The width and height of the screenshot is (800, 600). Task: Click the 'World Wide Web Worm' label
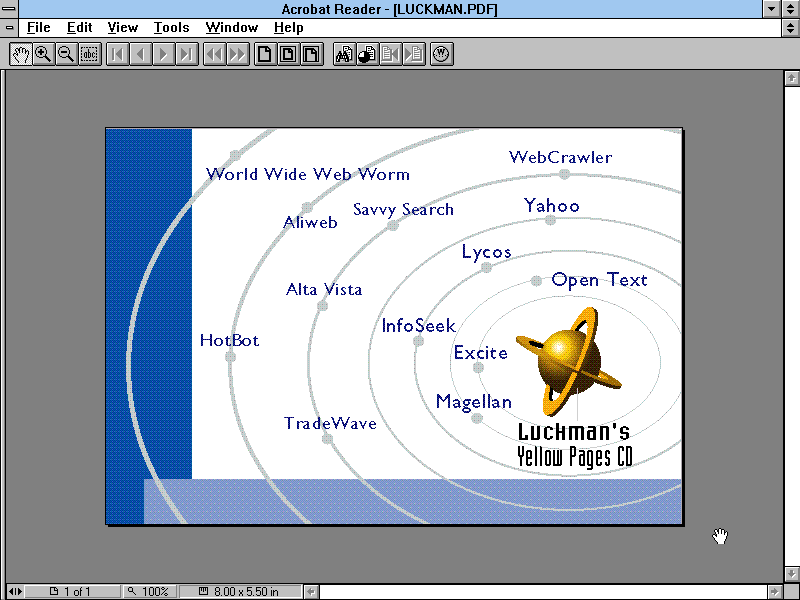[308, 174]
